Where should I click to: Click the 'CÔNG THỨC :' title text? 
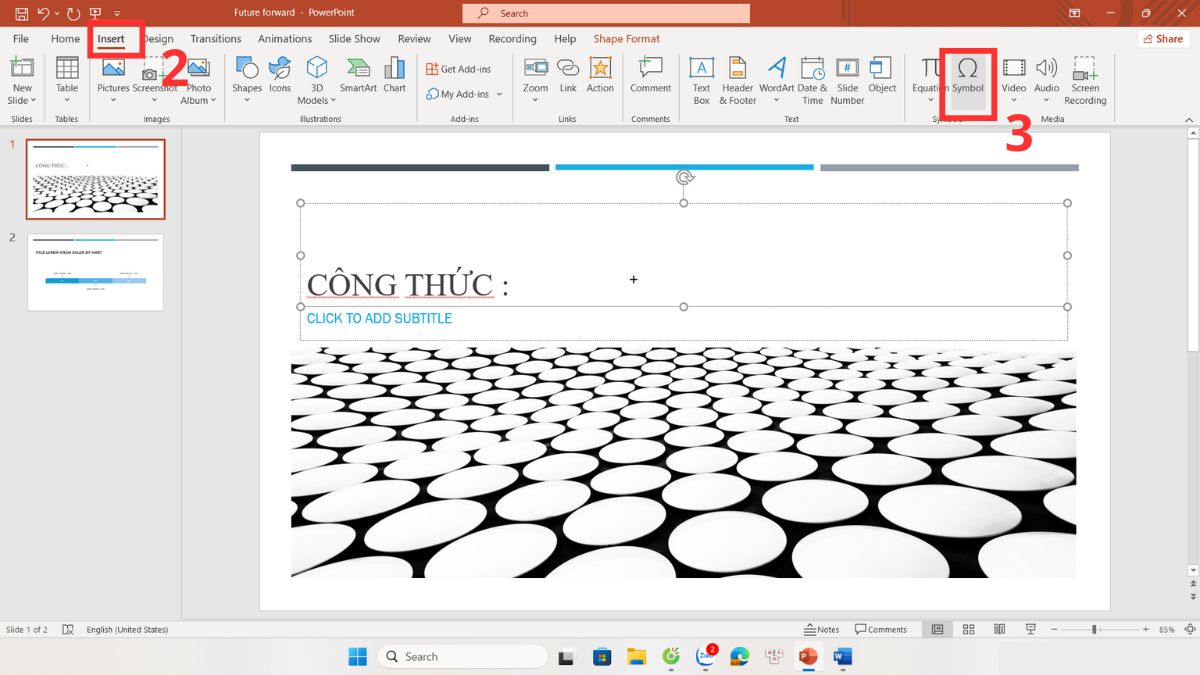408,286
